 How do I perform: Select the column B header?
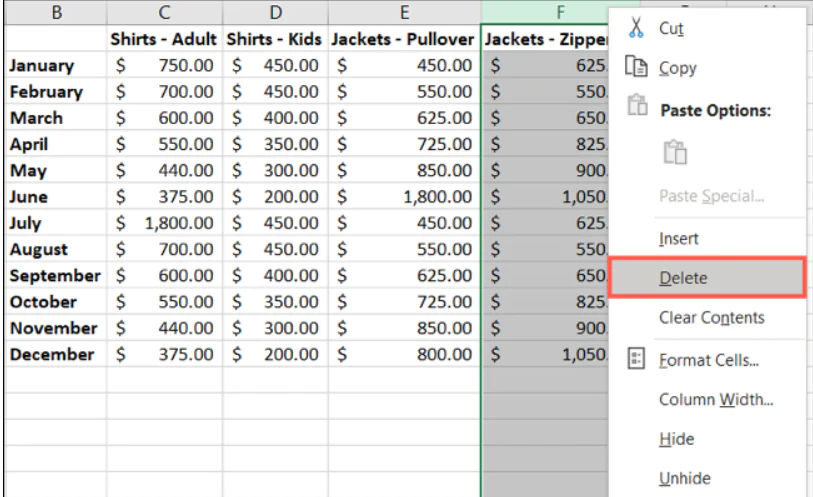click(x=55, y=12)
